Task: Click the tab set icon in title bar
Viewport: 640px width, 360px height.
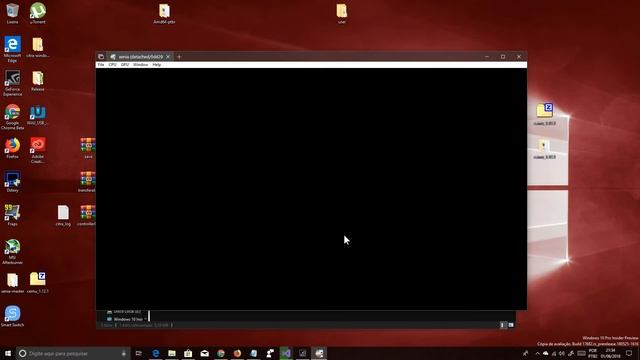Action: (x=101, y=57)
